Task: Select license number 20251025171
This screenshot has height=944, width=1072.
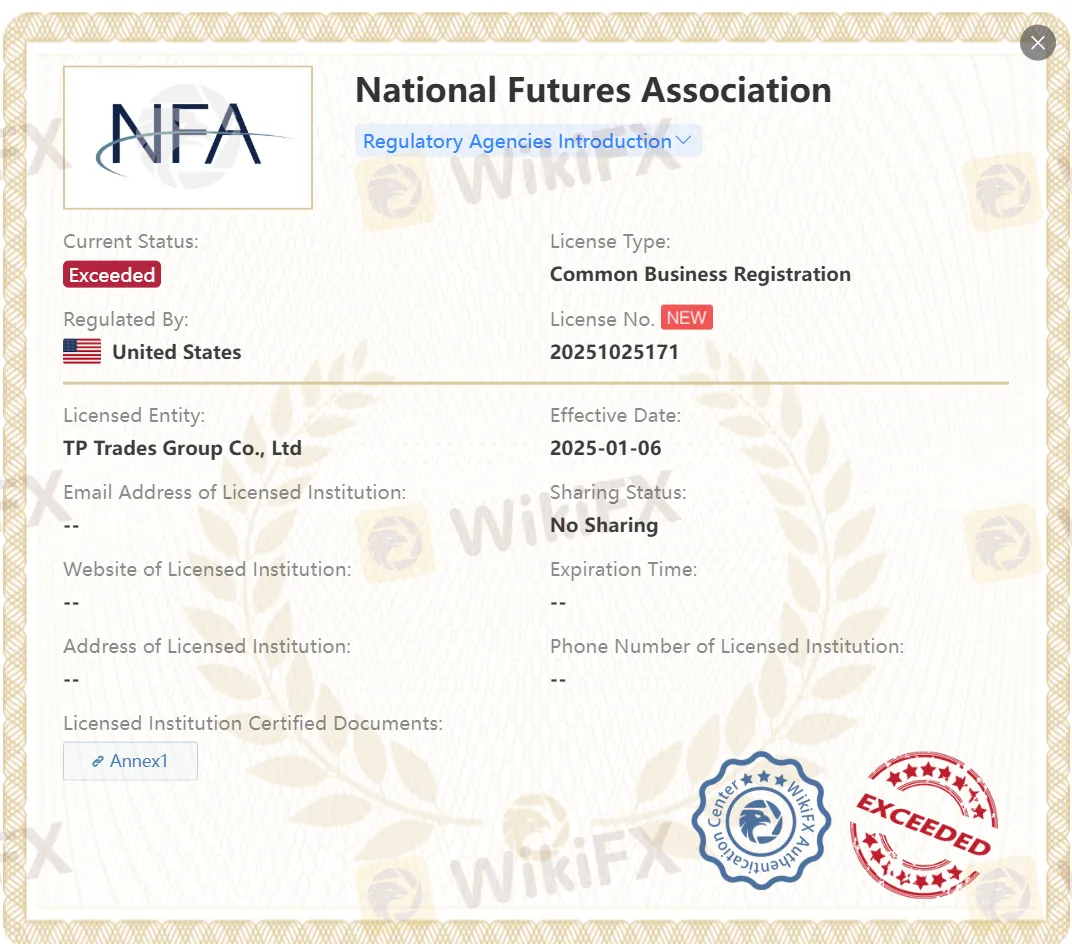Action: pos(614,352)
